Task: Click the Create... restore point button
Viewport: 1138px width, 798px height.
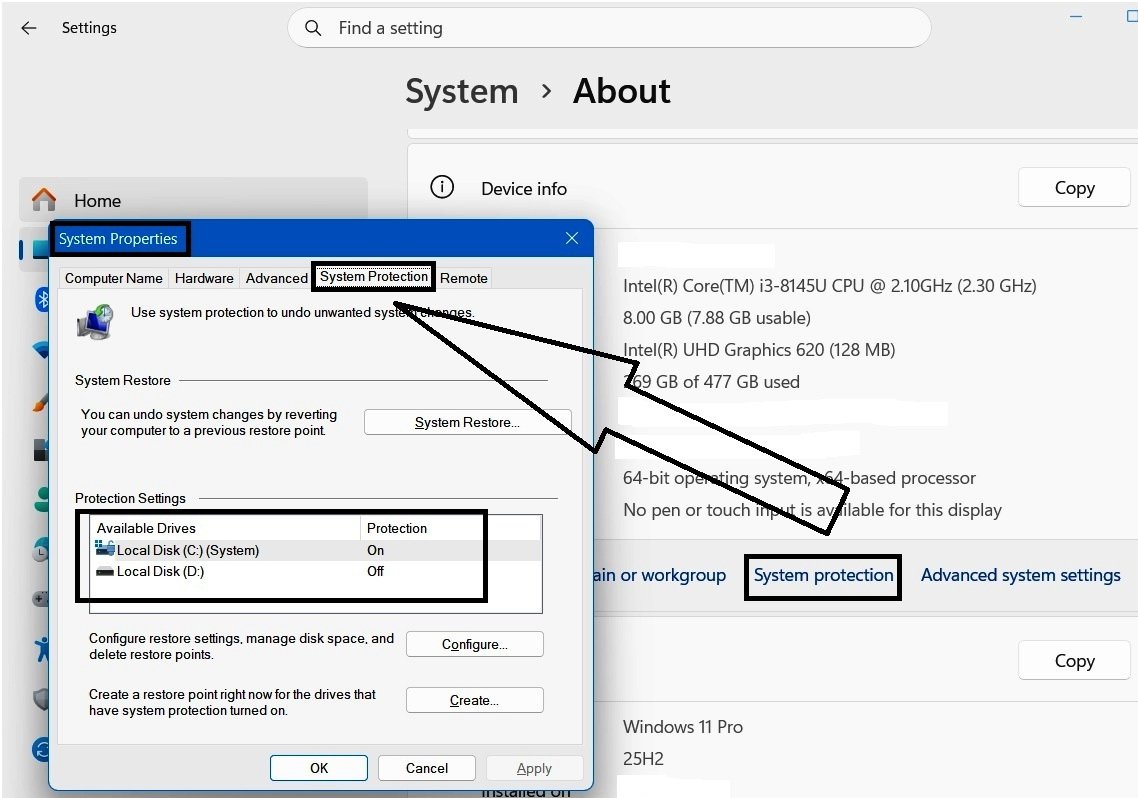Action: click(x=475, y=700)
